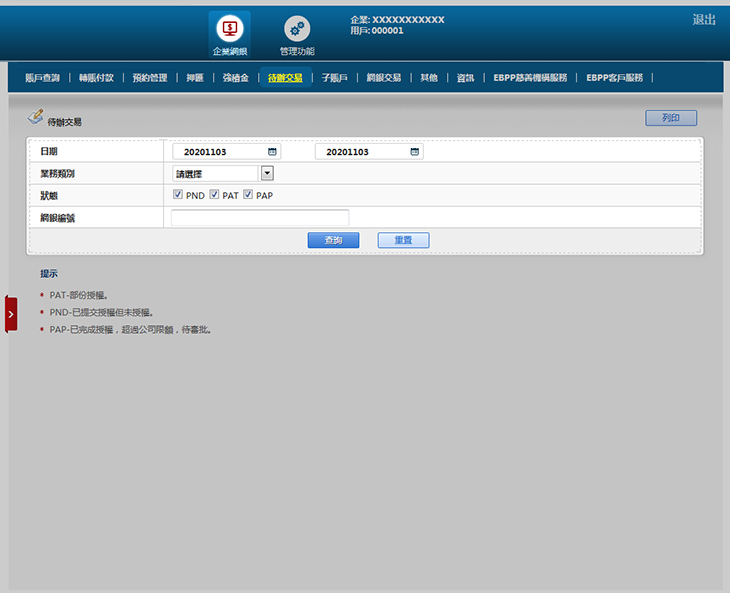
Task: Open the 賬戶查詢 menu
Action: click(42, 77)
